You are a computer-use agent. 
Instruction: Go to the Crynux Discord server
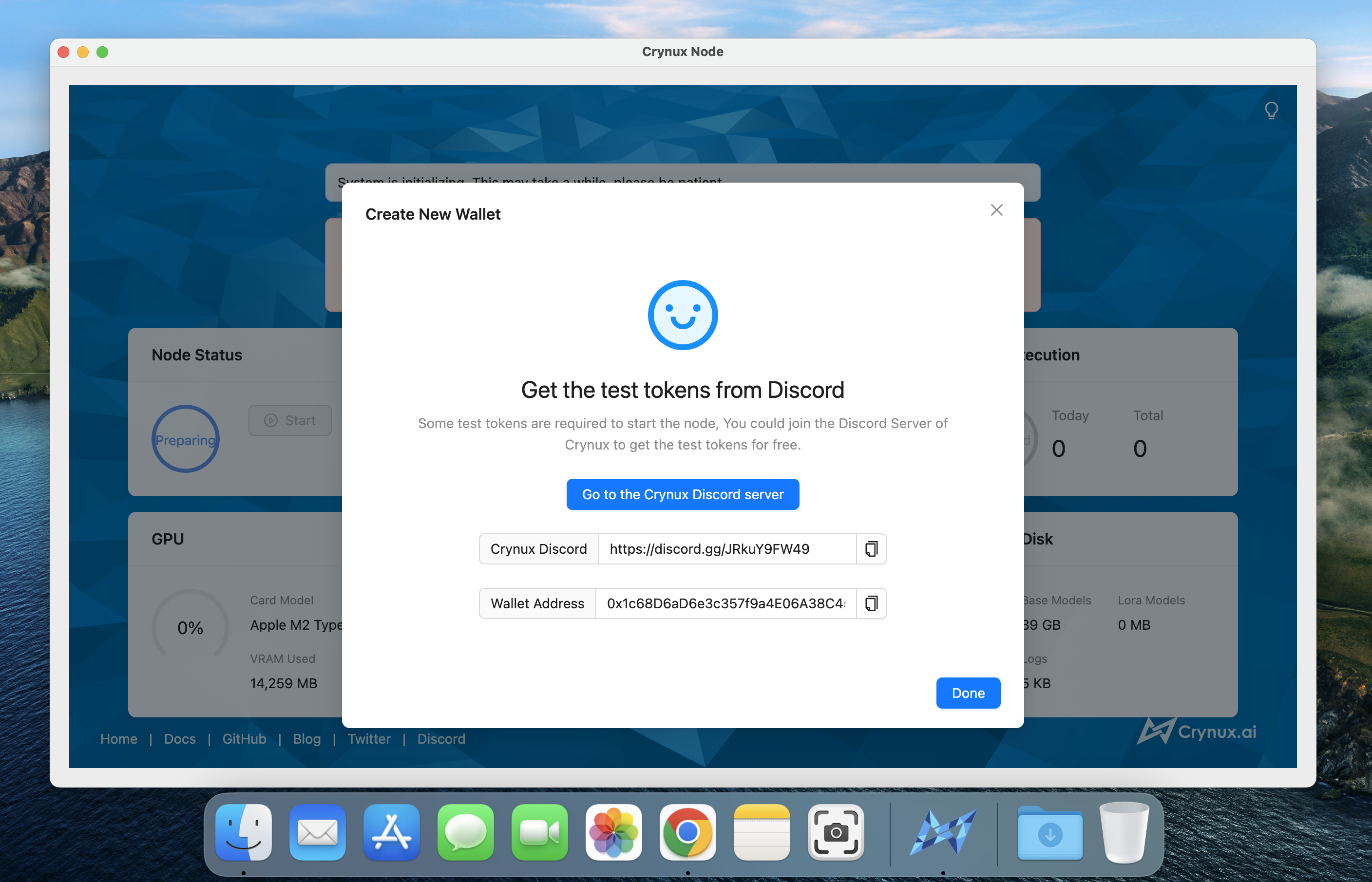click(682, 494)
